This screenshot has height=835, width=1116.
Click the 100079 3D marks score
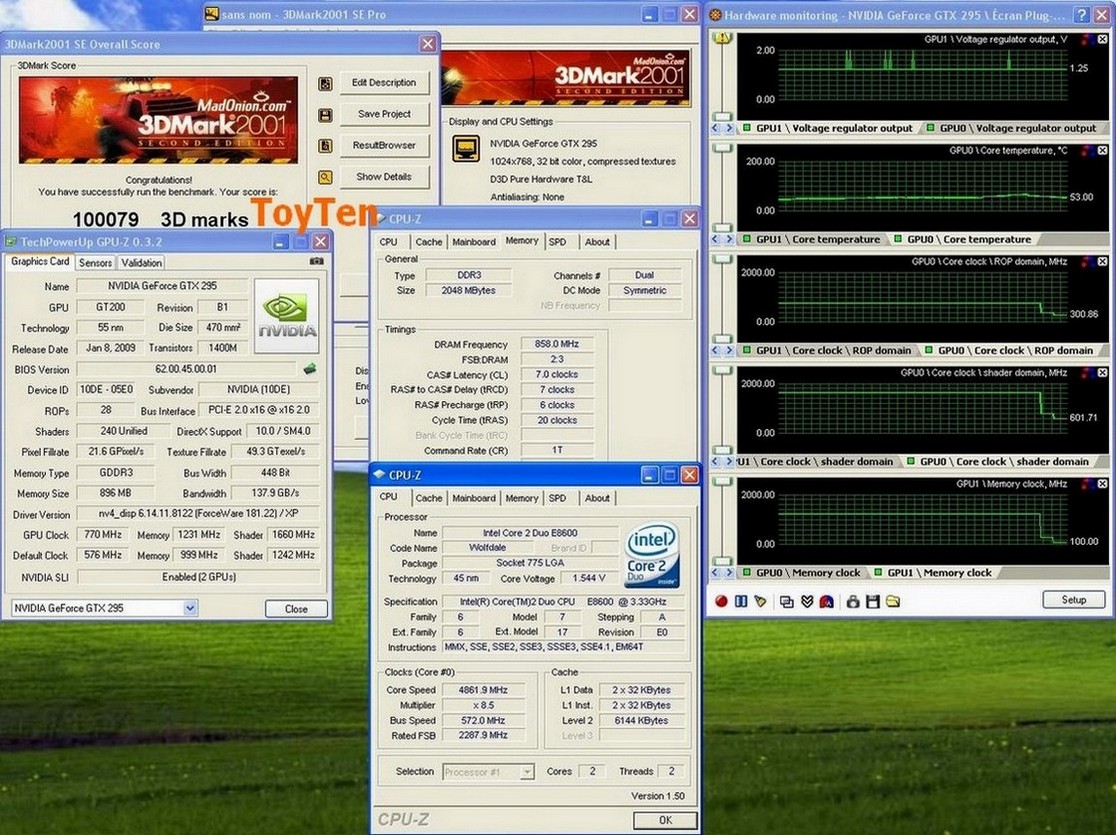[x=160, y=219]
